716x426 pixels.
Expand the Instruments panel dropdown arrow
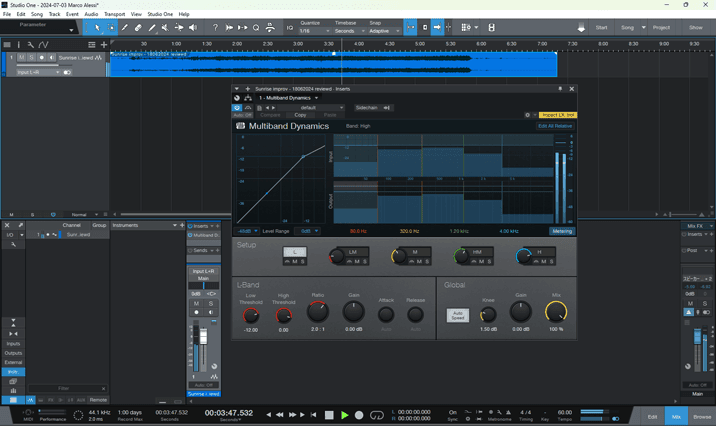tap(175, 225)
